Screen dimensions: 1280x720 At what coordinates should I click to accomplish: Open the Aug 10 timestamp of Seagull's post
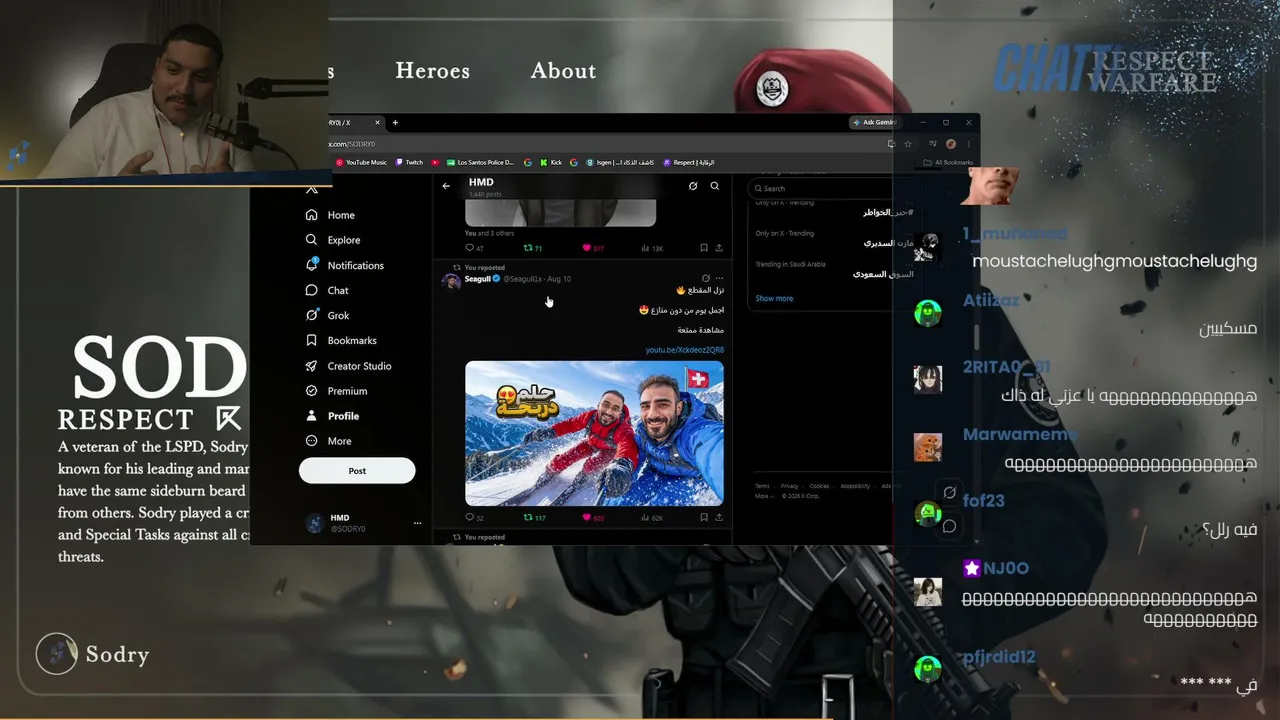(559, 279)
